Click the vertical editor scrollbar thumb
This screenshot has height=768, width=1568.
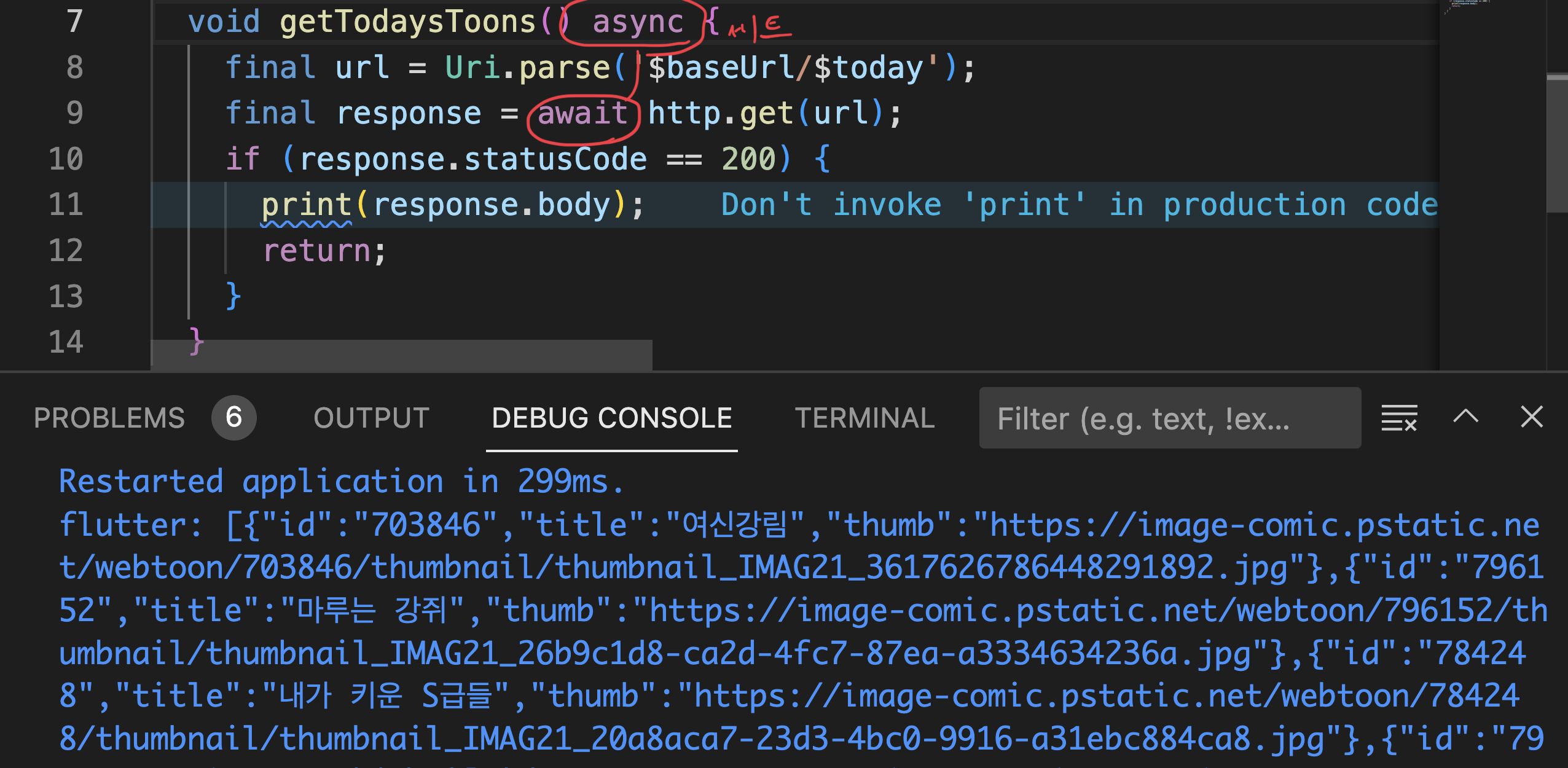click(1557, 143)
